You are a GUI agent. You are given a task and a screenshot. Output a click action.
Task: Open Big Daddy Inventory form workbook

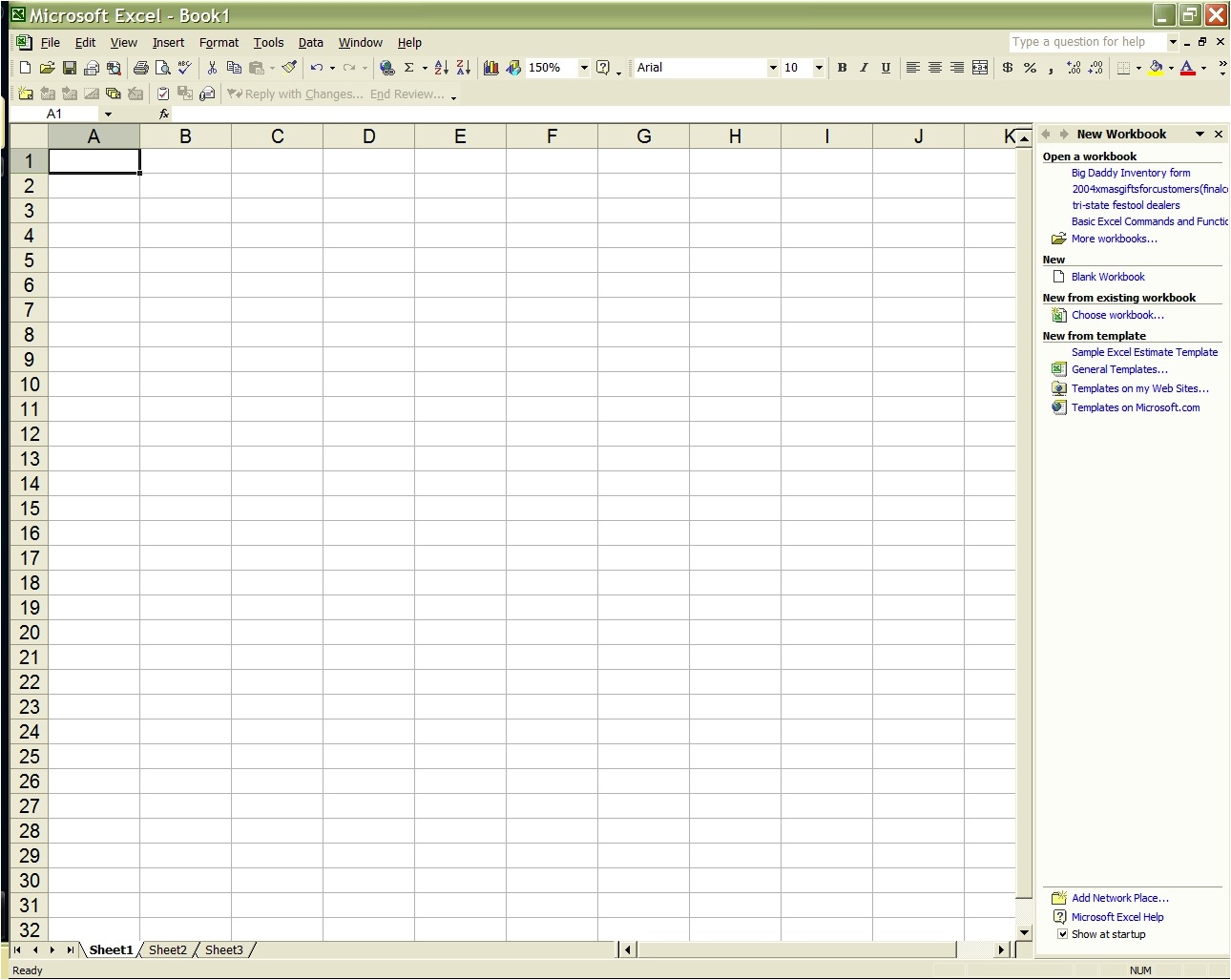pos(1131,173)
